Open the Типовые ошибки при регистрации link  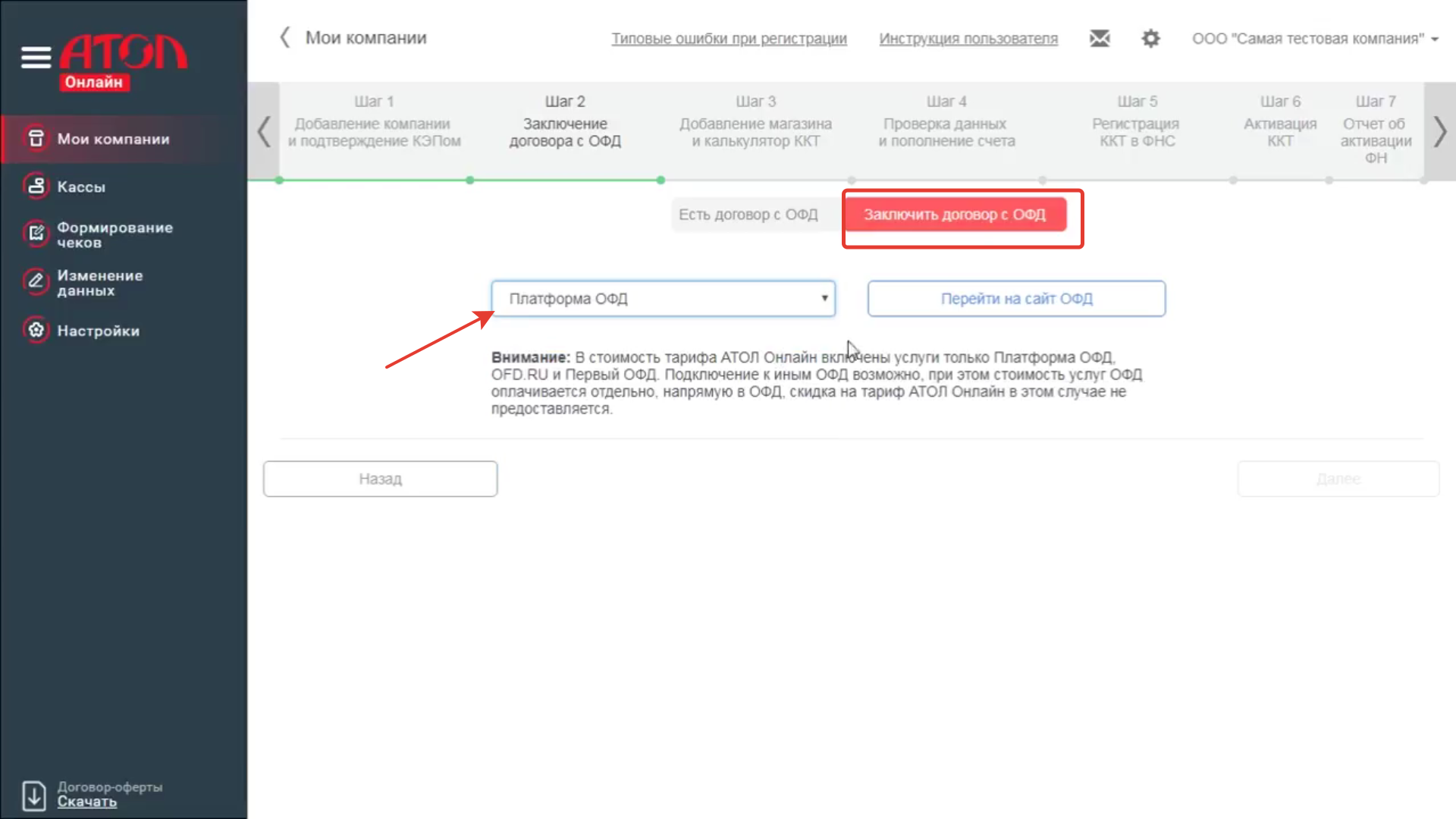coord(729,39)
